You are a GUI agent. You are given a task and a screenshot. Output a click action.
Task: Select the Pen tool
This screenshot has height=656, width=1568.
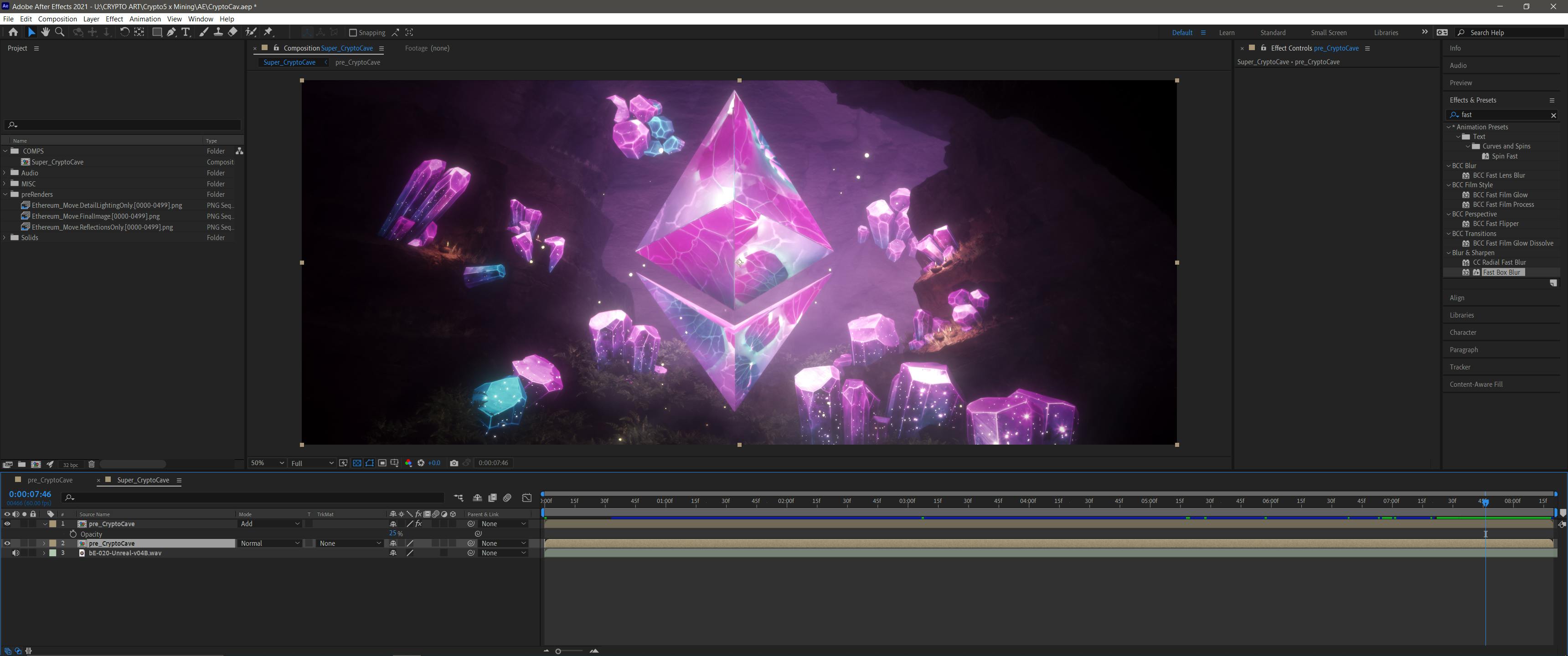[172, 32]
